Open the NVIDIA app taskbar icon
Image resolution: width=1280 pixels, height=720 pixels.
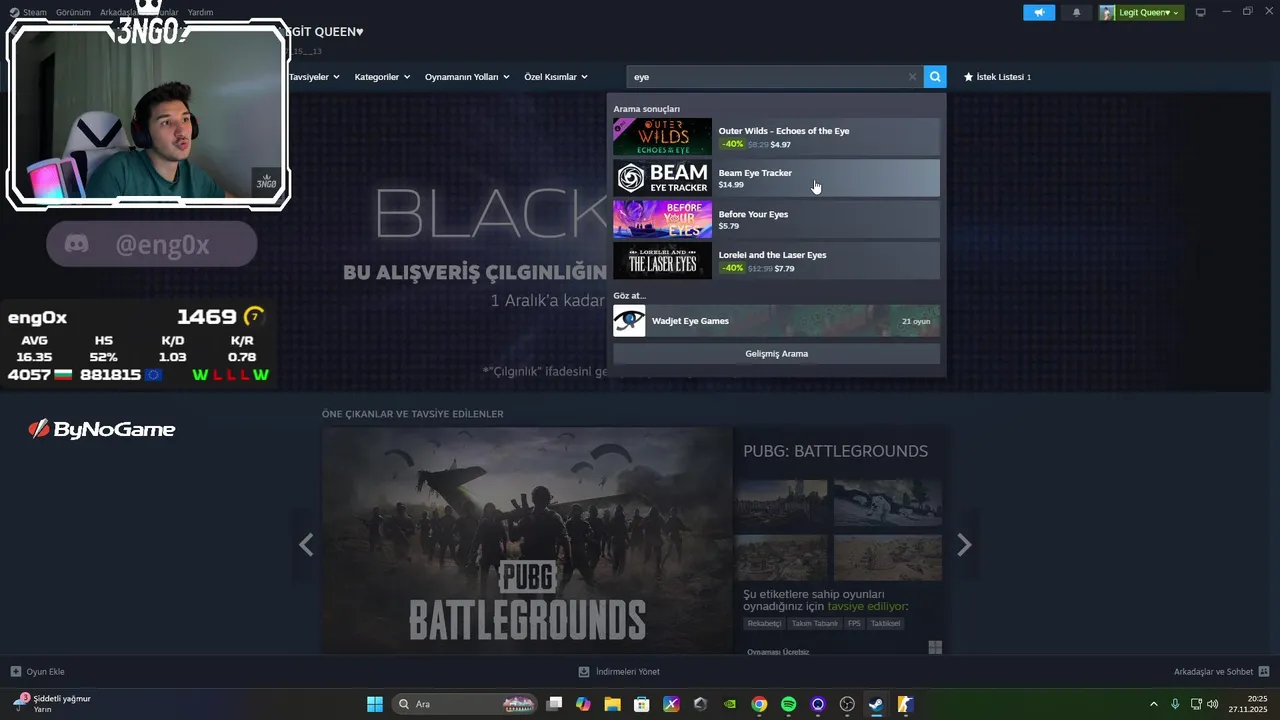pos(730,704)
